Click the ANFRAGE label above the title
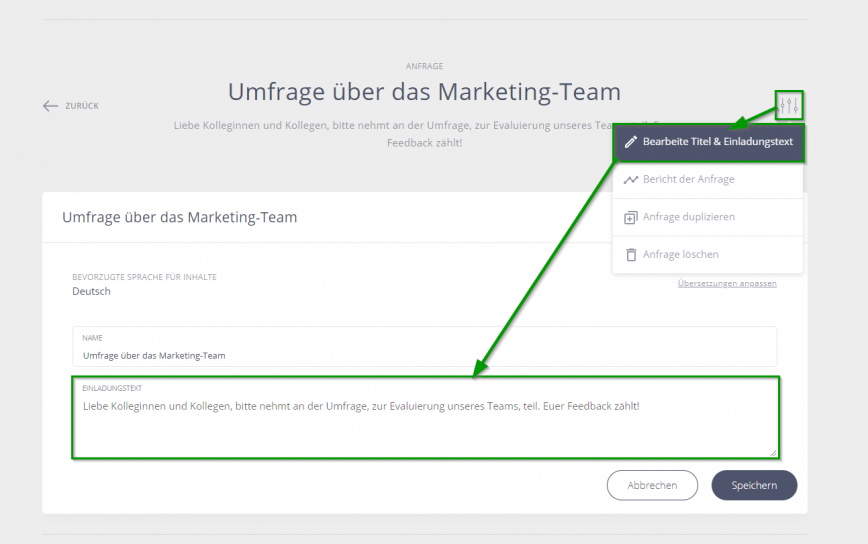 [425, 66]
